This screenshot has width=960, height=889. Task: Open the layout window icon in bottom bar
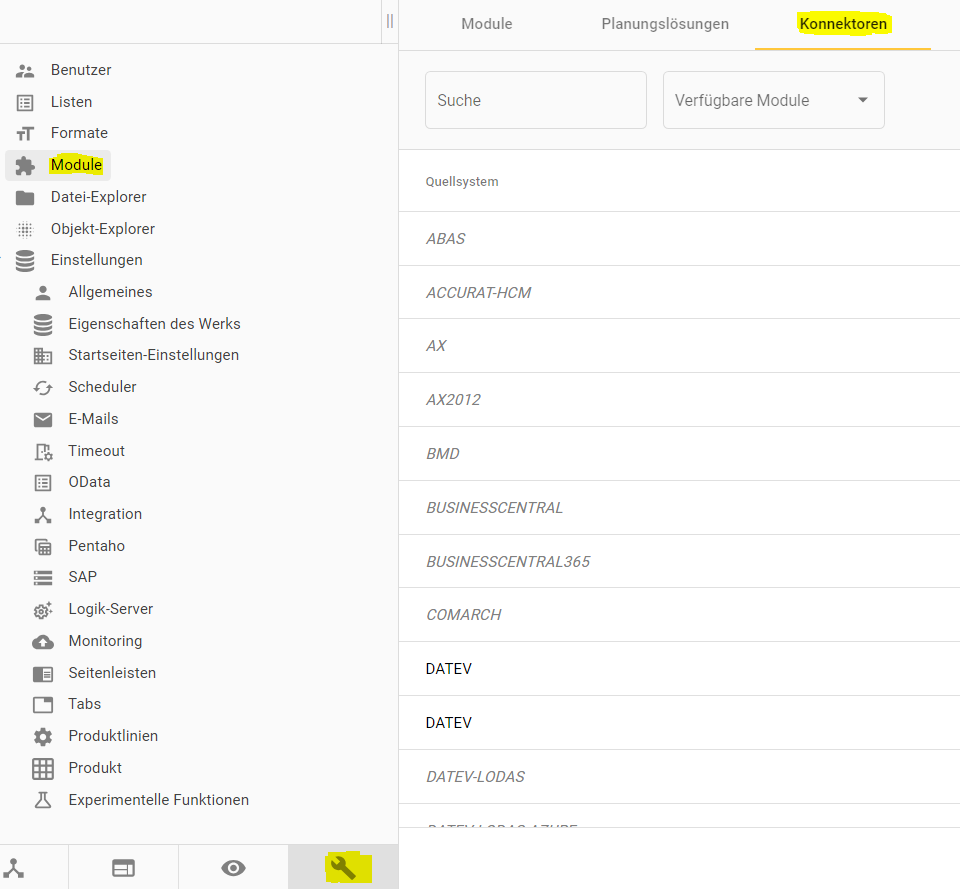(123, 868)
